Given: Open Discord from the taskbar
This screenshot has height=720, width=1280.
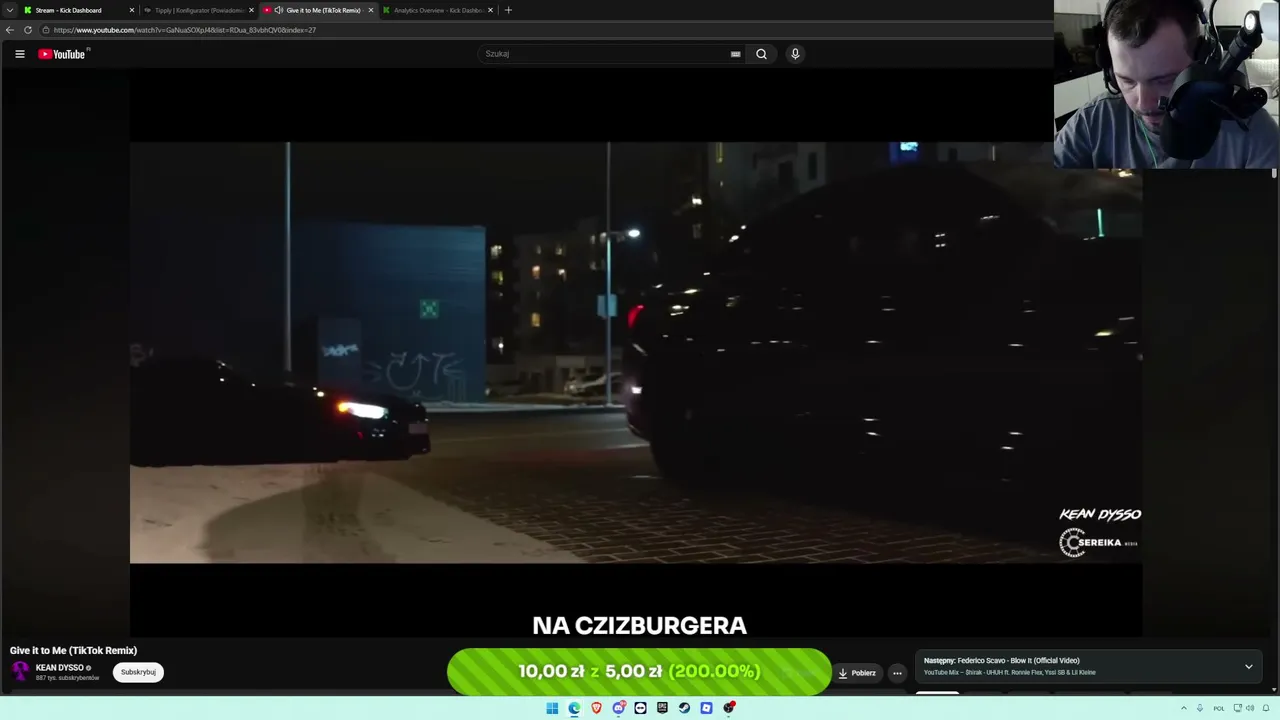Looking at the screenshot, I should click(619, 708).
